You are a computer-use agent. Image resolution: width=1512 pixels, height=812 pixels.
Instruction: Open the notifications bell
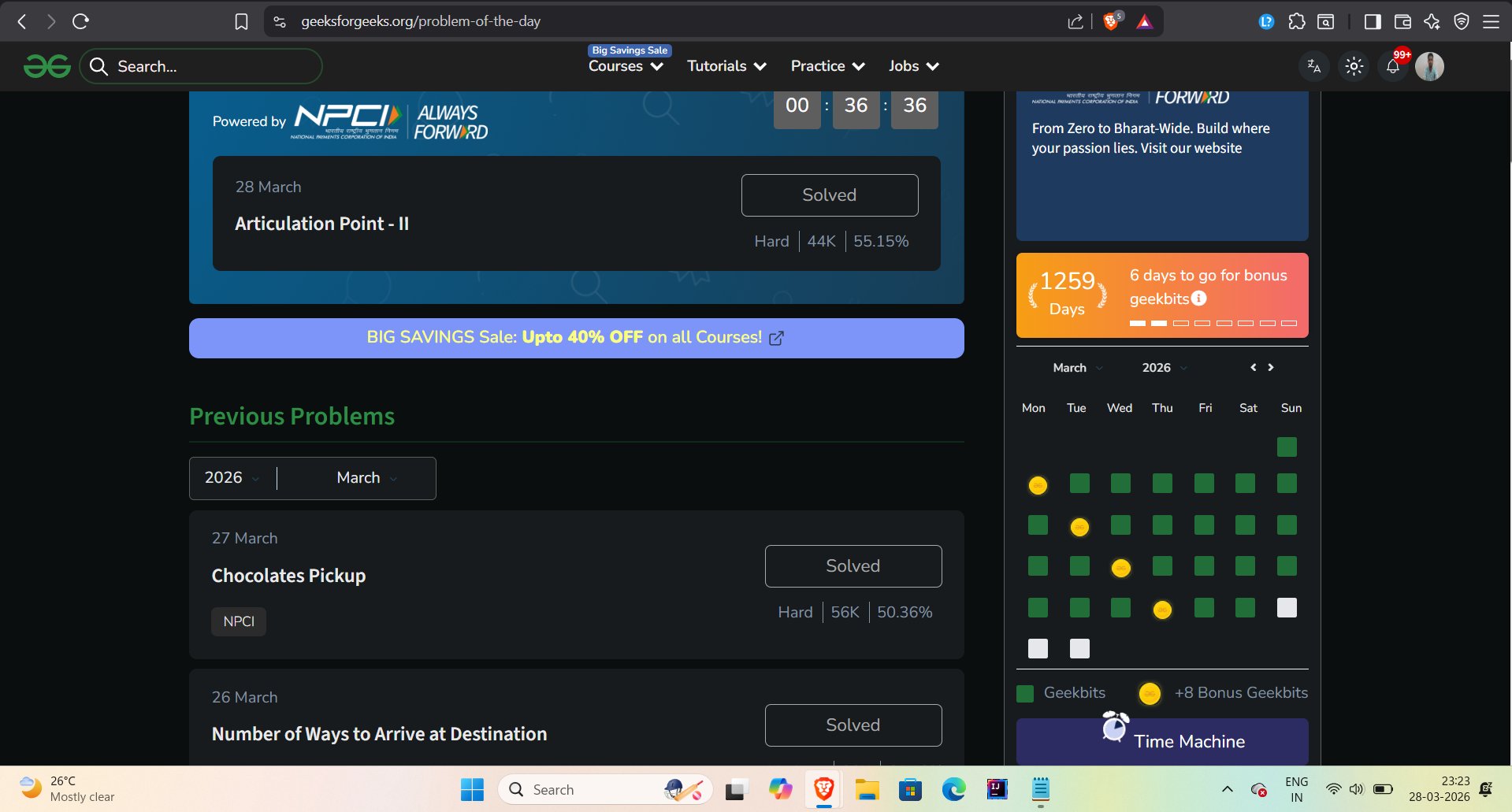click(1393, 66)
